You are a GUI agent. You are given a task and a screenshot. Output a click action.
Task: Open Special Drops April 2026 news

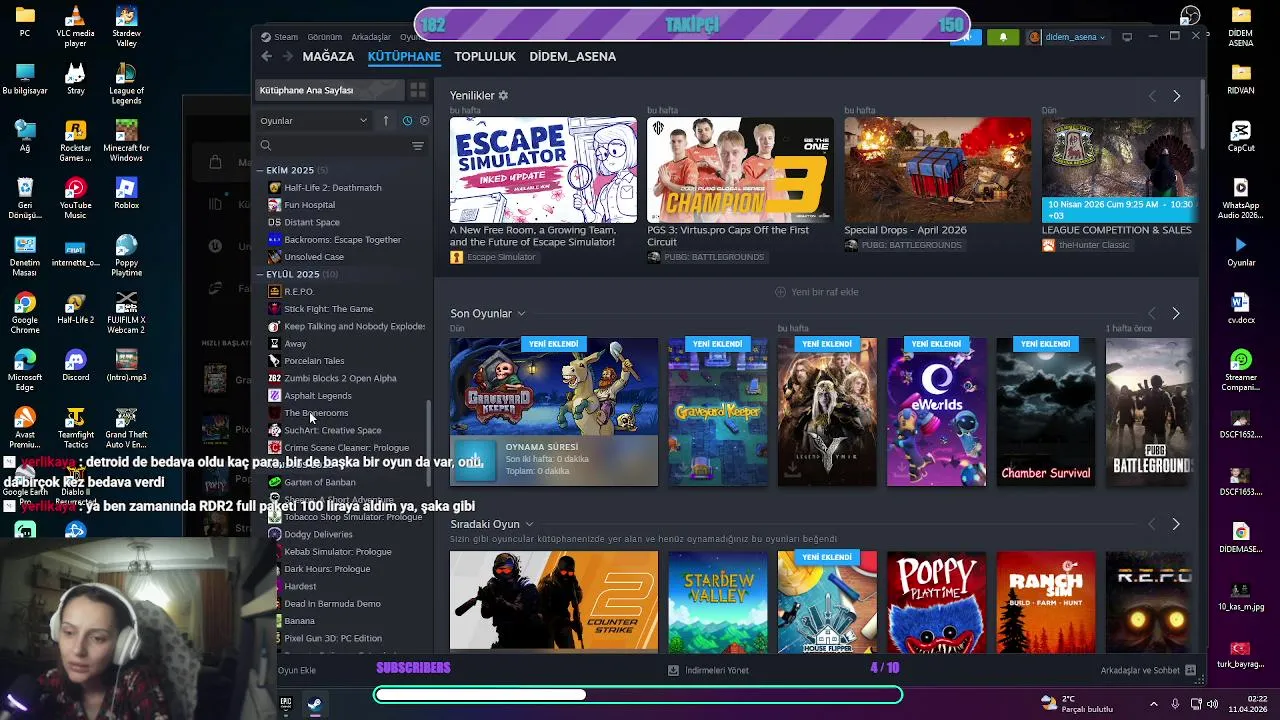tap(937, 170)
